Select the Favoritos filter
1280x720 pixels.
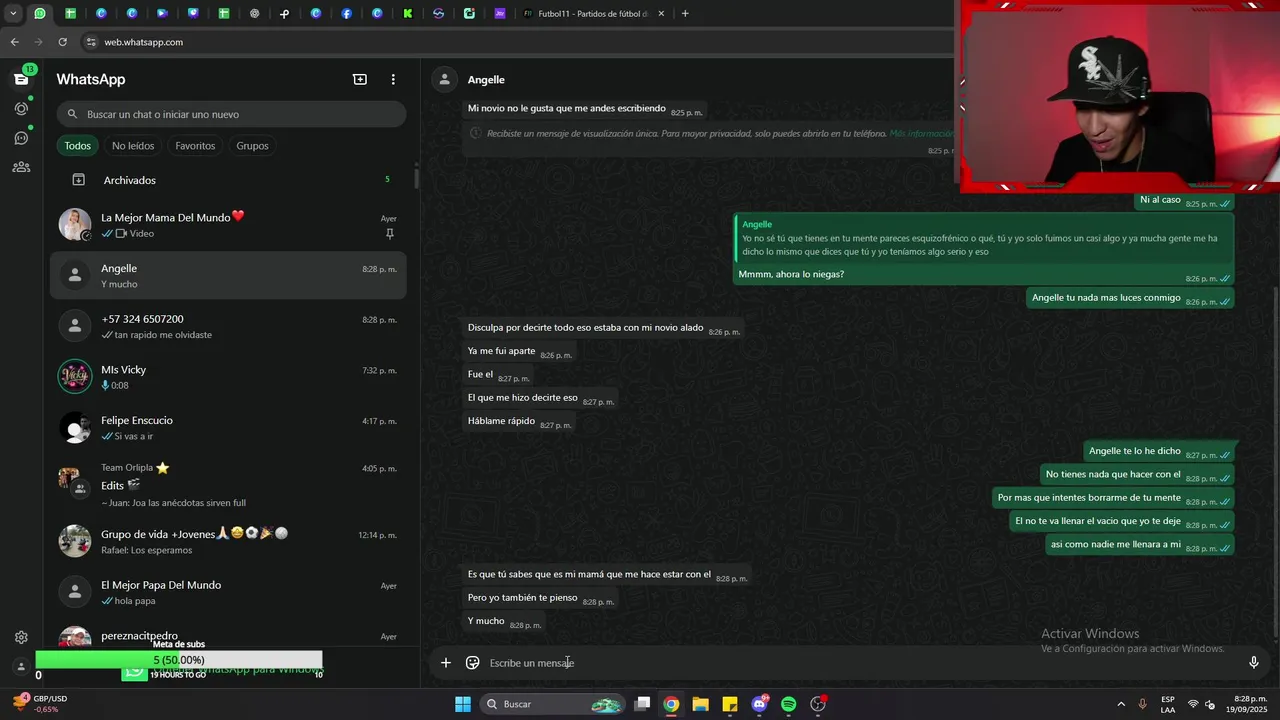(x=195, y=146)
